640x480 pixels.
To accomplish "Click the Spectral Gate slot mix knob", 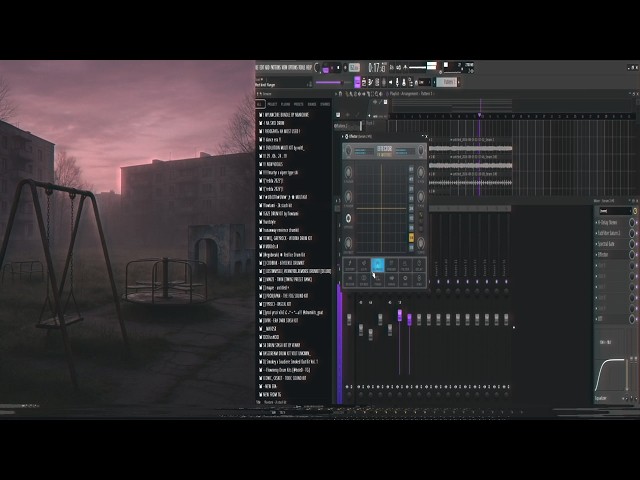I will (632, 244).
